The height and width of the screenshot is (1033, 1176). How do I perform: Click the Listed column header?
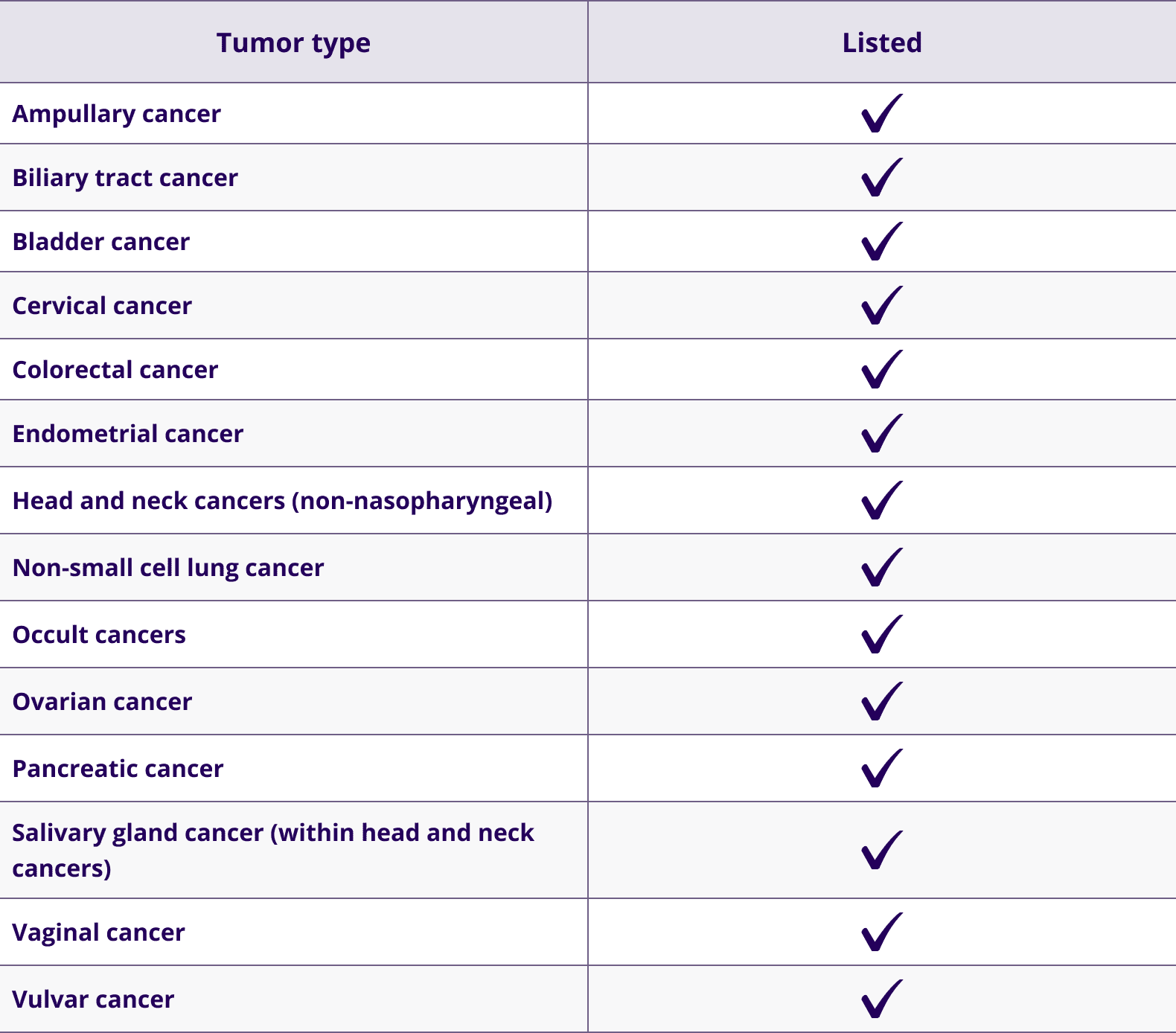tap(882, 43)
